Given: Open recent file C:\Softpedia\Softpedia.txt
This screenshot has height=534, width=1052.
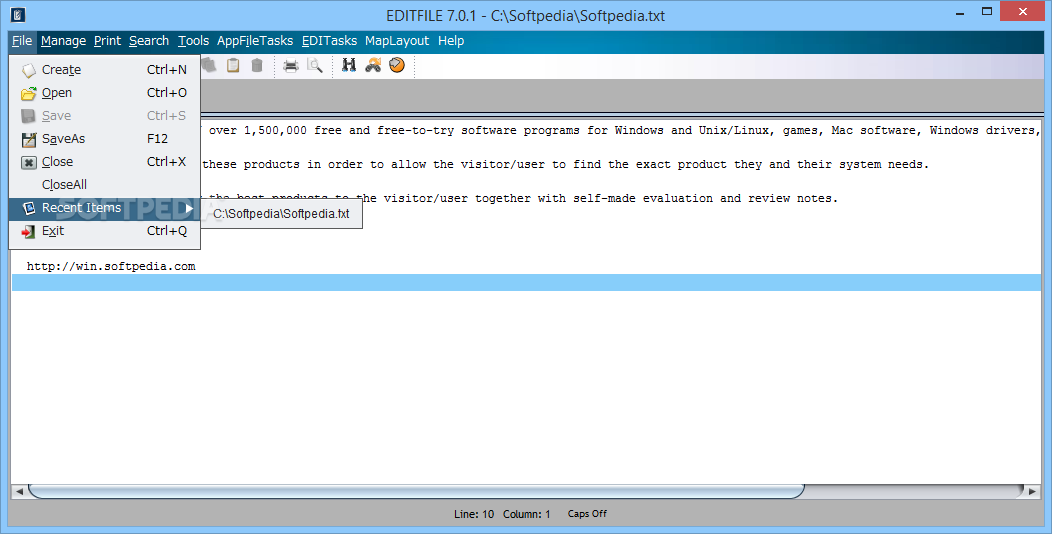Looking at the screenshot, I should (x=281, y=214).
